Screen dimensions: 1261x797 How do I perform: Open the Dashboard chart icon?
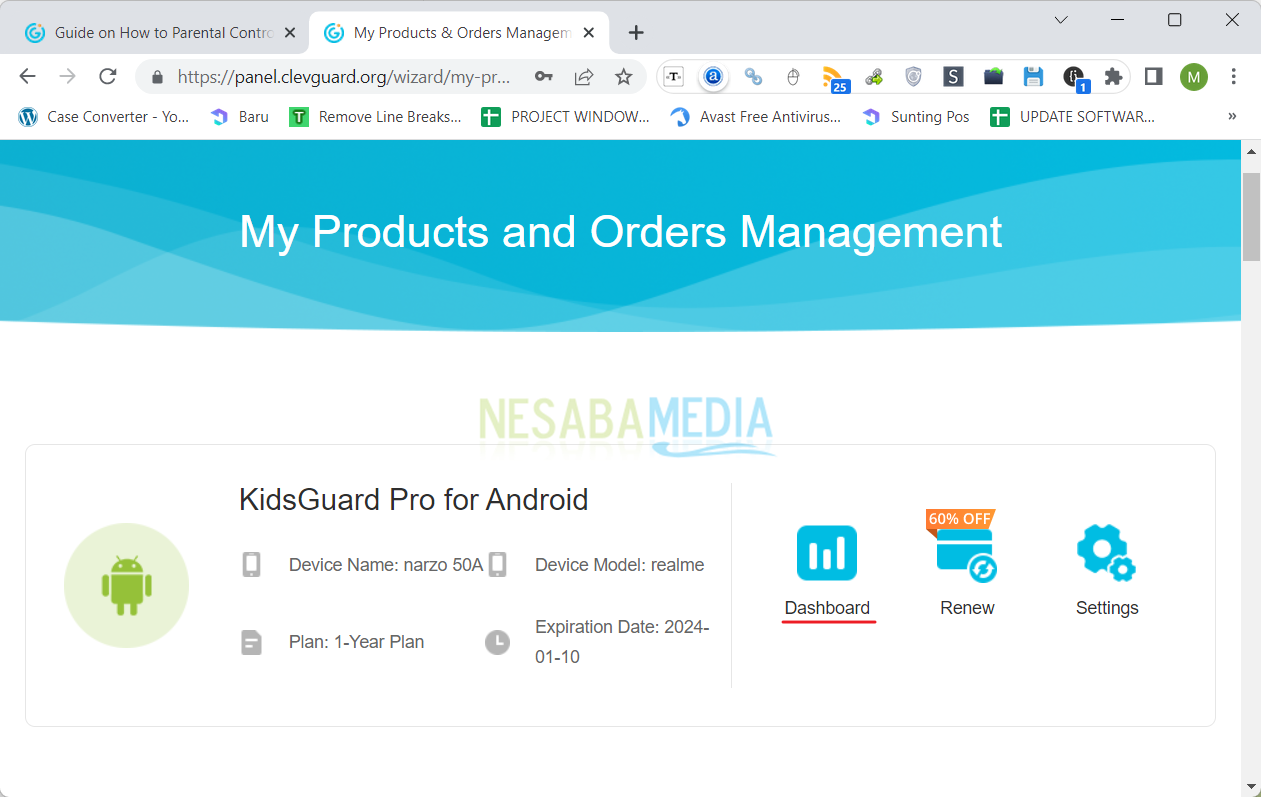827,553
